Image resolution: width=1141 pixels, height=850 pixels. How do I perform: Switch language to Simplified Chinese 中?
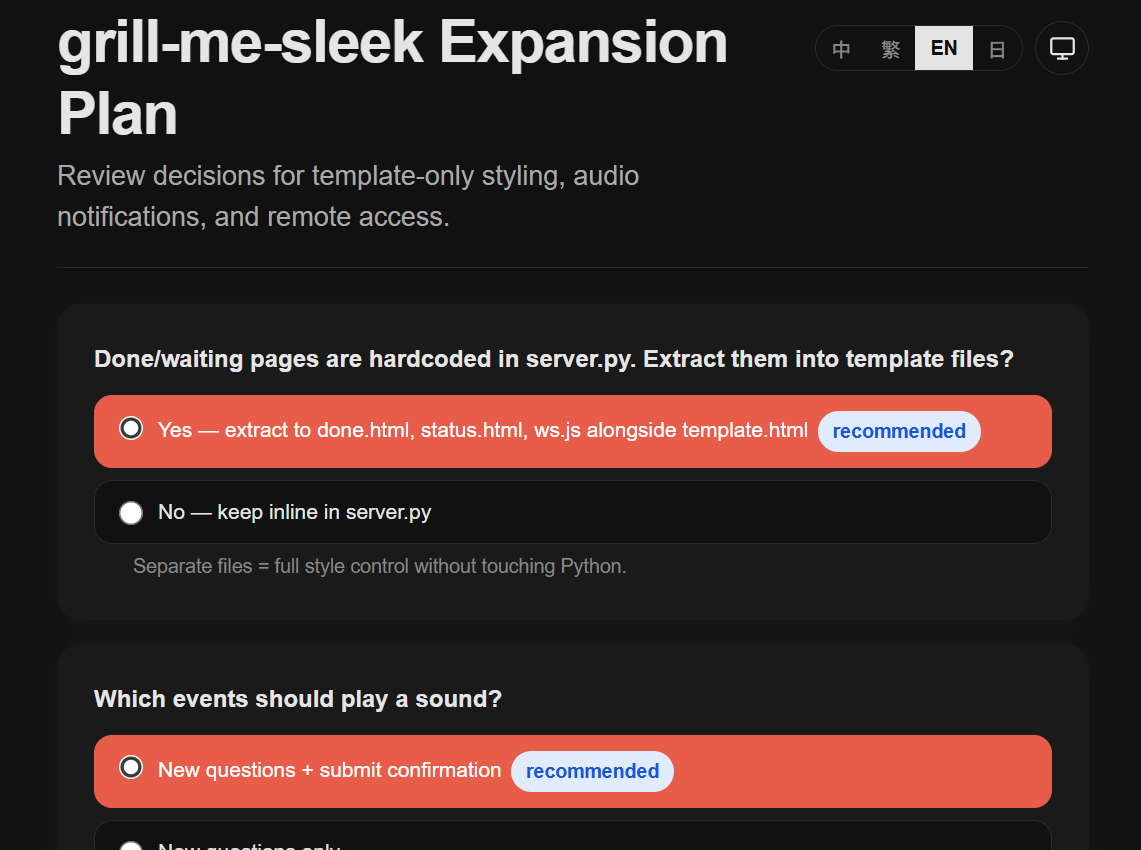pyautogui.click(x=841, y=49)
